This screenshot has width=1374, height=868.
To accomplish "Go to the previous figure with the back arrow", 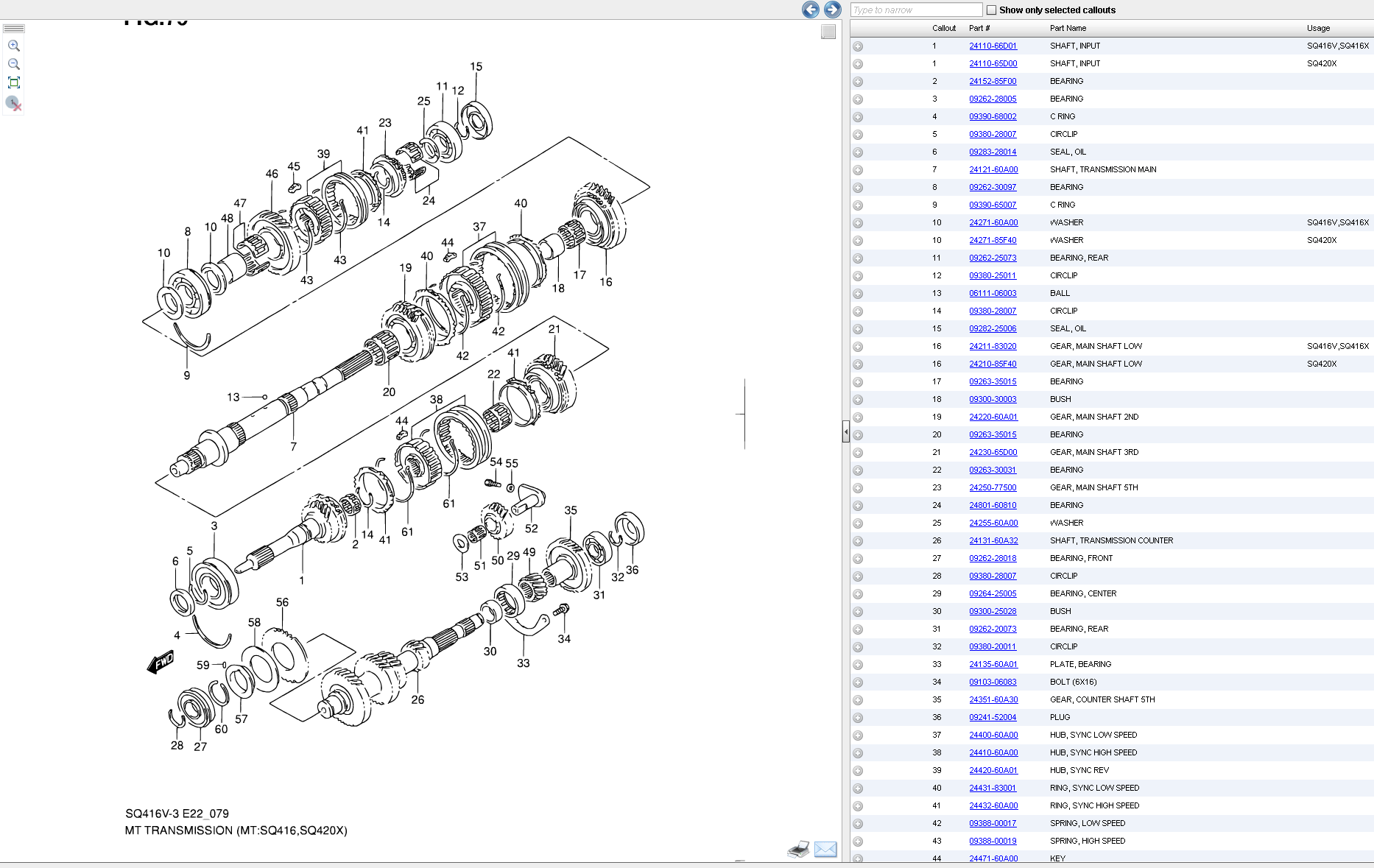I will coord(810,10).
